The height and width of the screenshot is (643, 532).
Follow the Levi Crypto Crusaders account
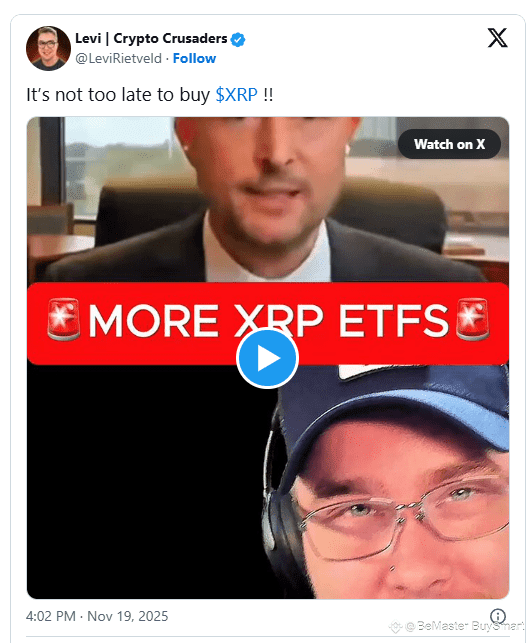coord(194,58)
